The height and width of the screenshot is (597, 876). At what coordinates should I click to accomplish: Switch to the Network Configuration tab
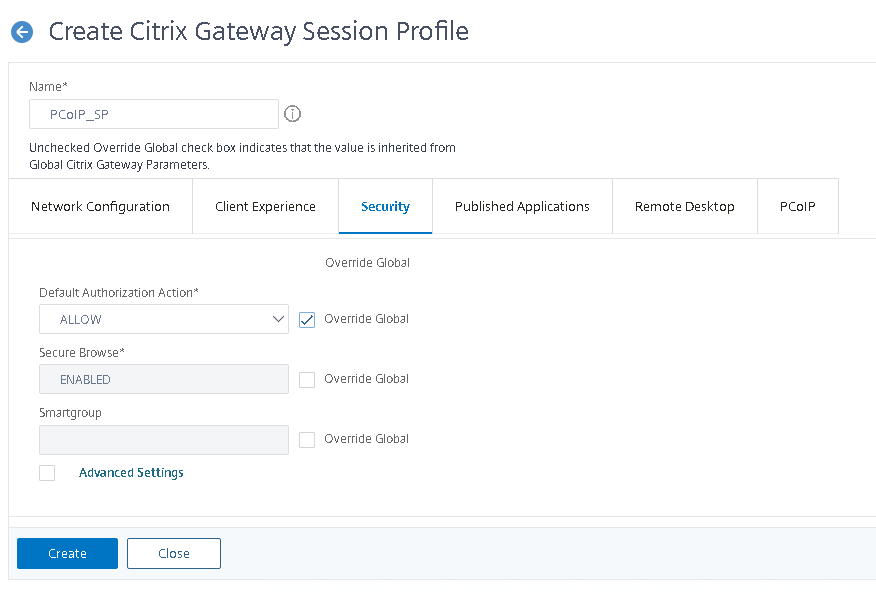click(x=101, y=207)
